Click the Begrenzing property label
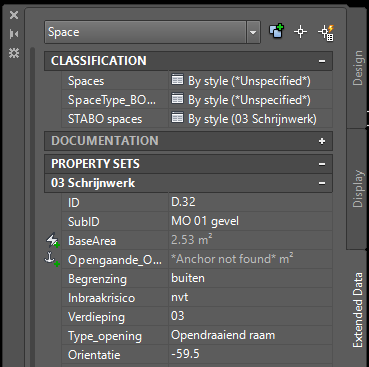 pyautogui.click(x=97, y=279)
